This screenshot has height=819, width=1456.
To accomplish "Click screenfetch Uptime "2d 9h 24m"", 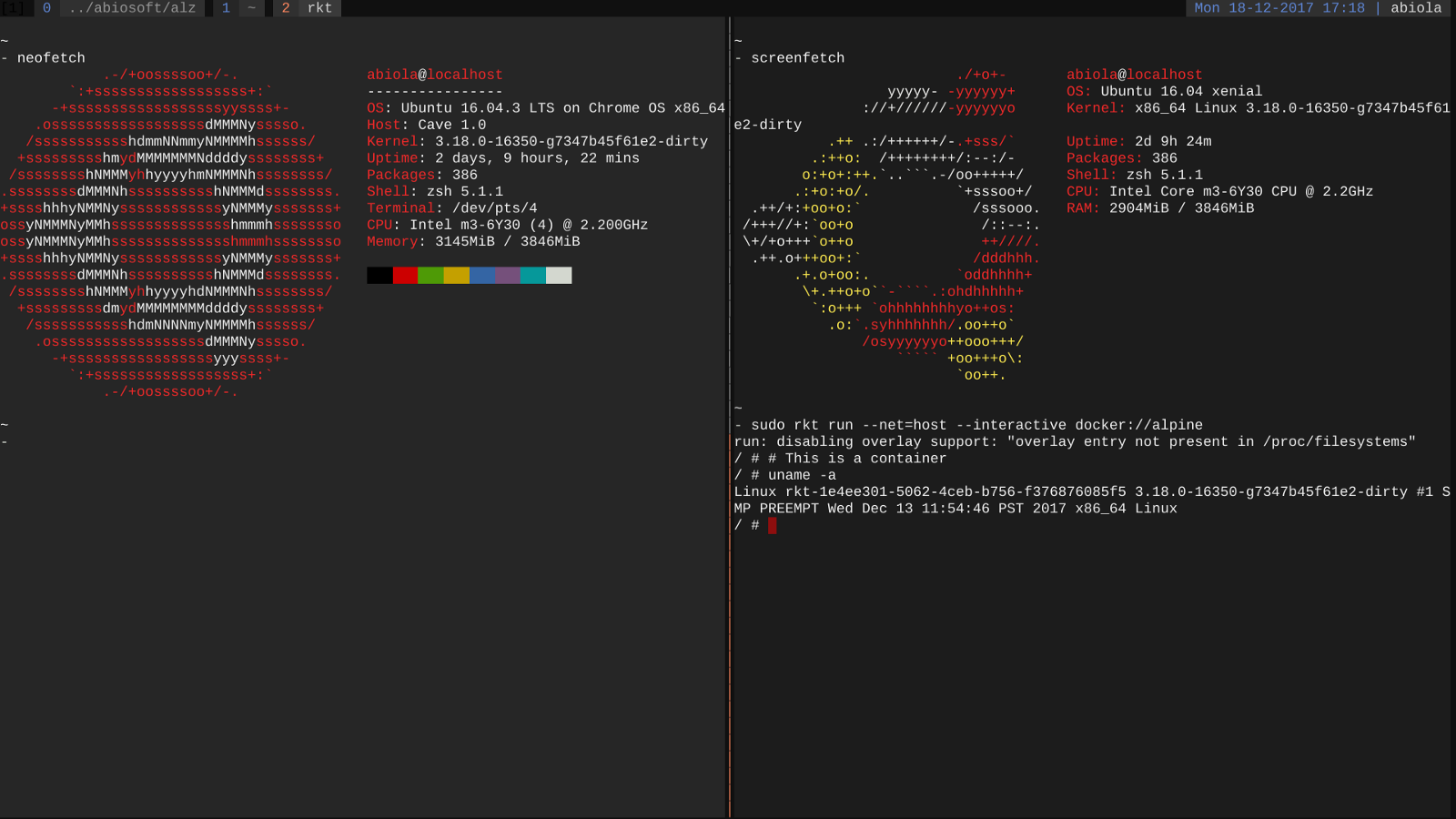I will pyautogui.click(x=1139, y=142).
